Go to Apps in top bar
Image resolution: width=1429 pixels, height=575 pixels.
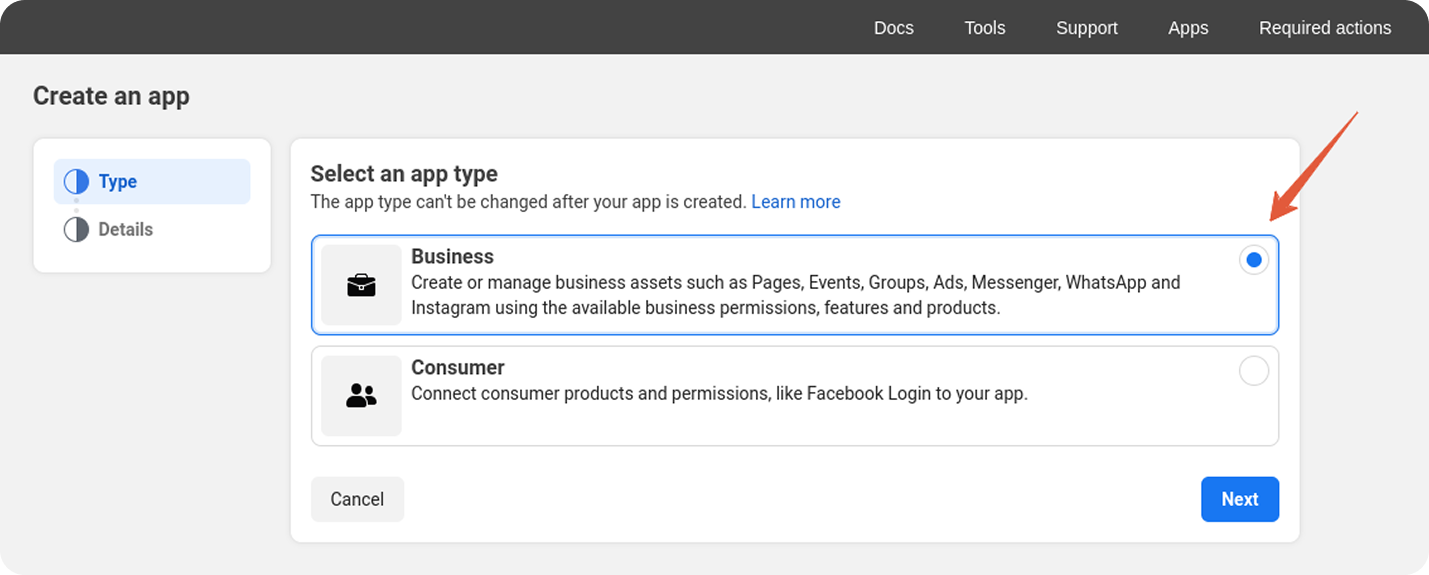click(x=1188, y=28)
